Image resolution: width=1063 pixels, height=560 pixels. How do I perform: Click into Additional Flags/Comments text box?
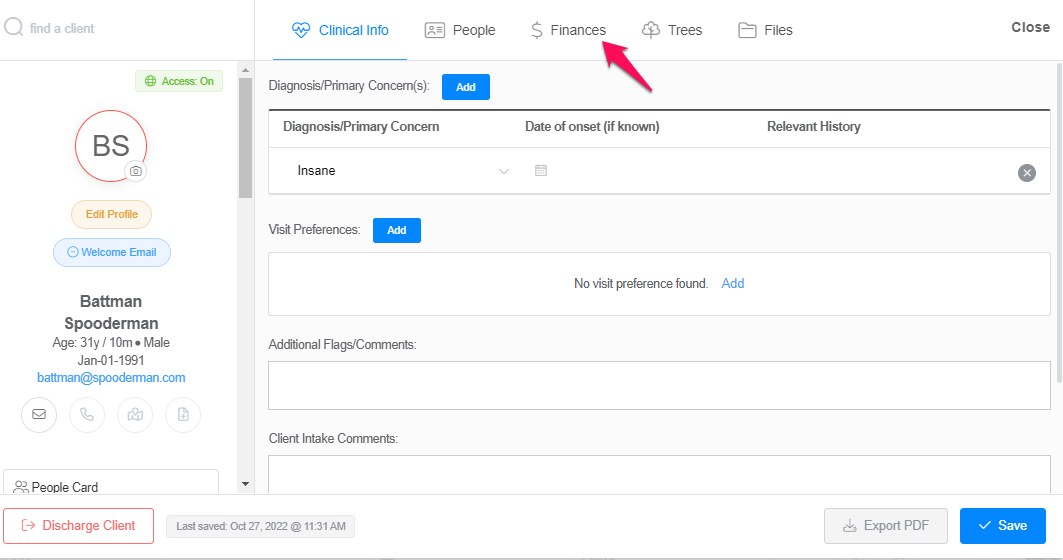(x=659, y=385)
